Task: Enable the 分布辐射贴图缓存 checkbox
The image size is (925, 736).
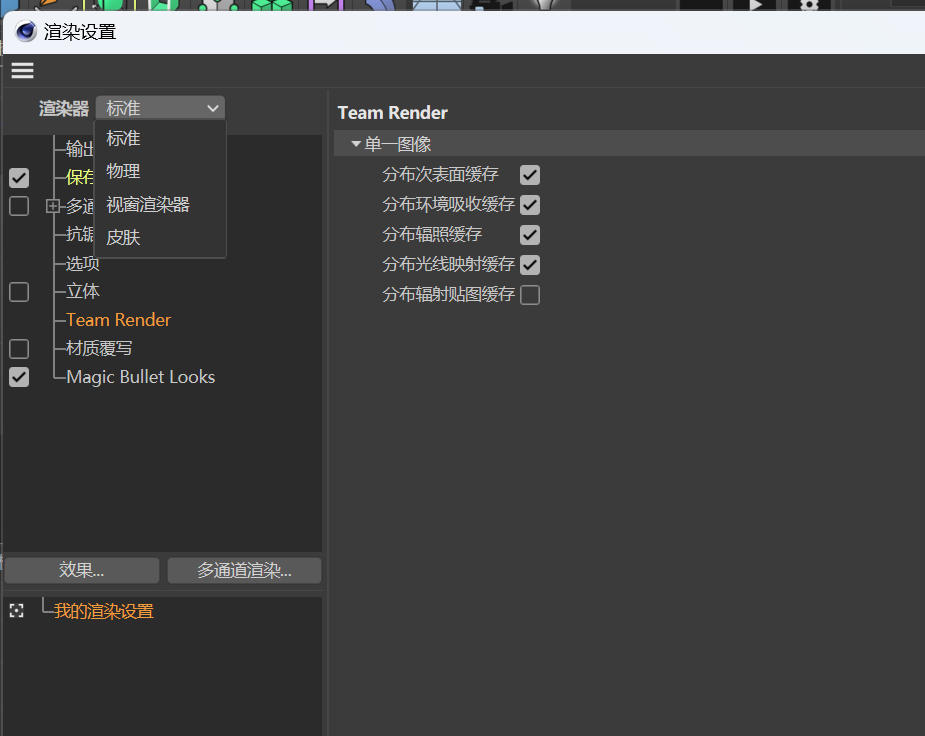Action: tap(530, 294)
